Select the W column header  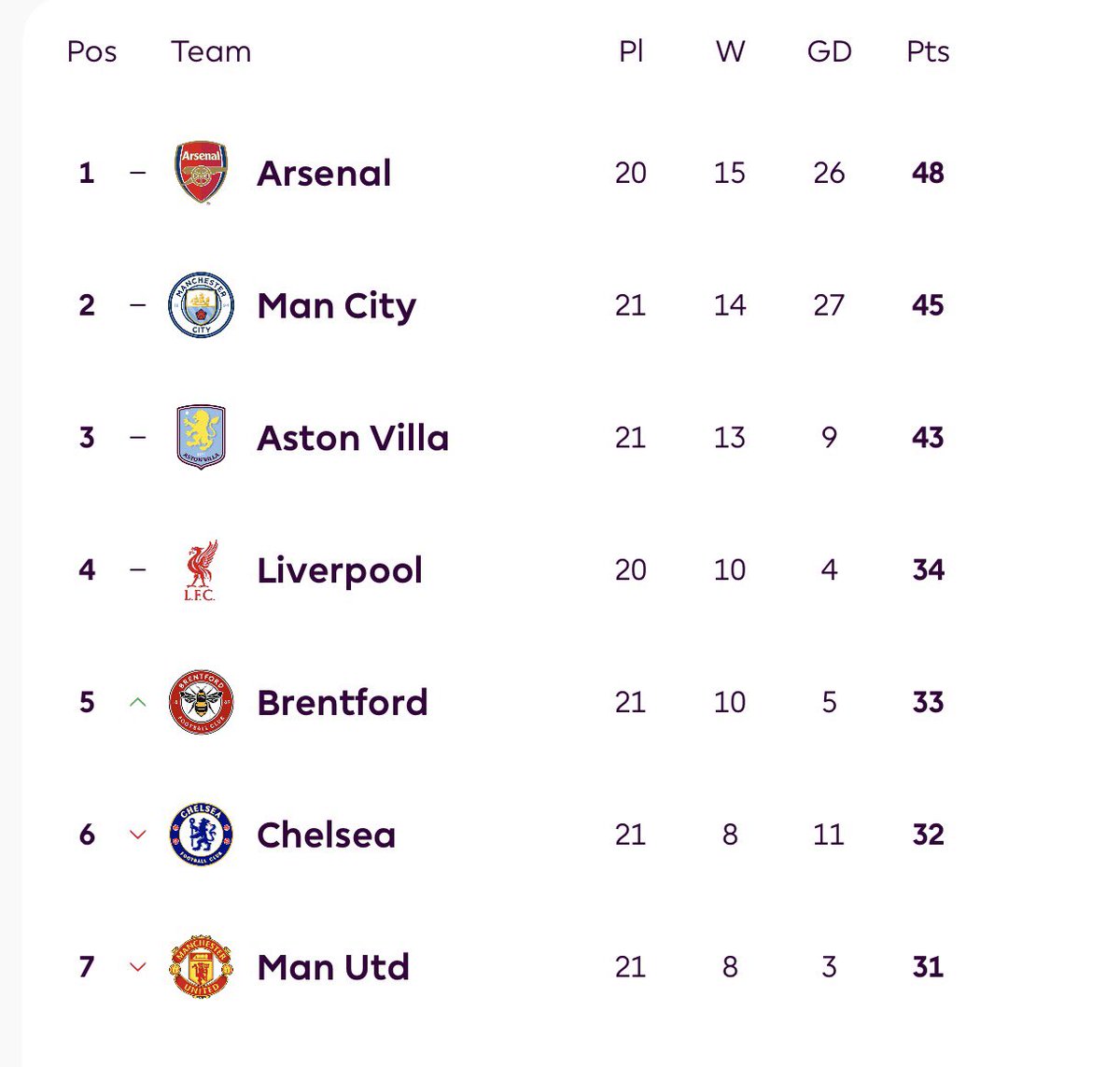[730, 51]
